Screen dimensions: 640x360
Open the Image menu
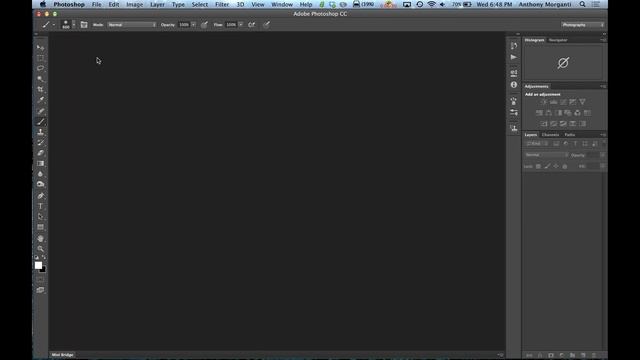tap(134, 4)
